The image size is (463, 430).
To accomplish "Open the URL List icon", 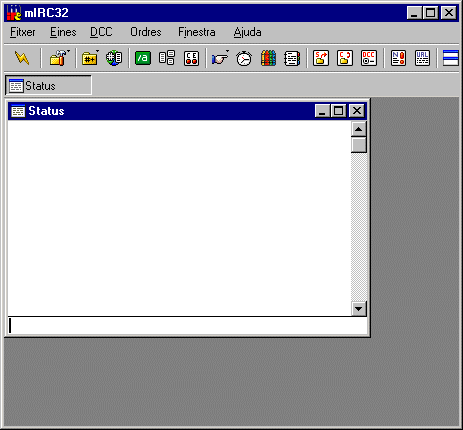I will coord(422,58).
